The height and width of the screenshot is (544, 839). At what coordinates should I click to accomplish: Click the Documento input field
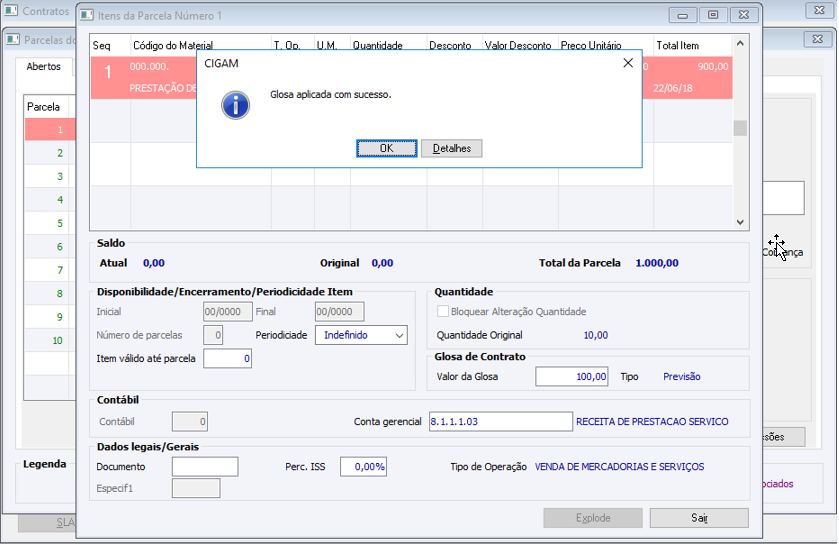coord(205,466)
